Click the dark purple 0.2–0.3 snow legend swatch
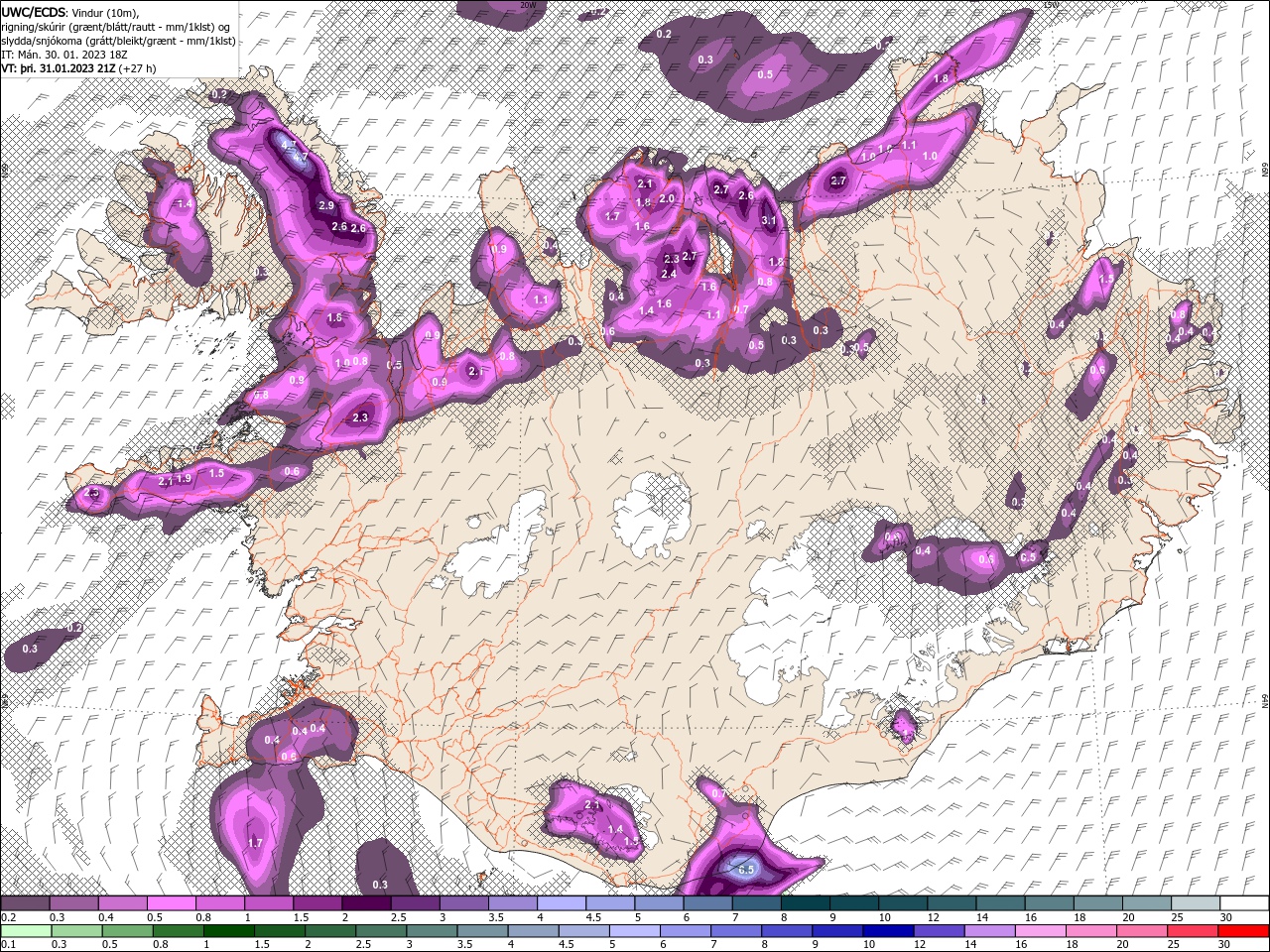This screenshot has height=952, width=1270. pos(26,903)
